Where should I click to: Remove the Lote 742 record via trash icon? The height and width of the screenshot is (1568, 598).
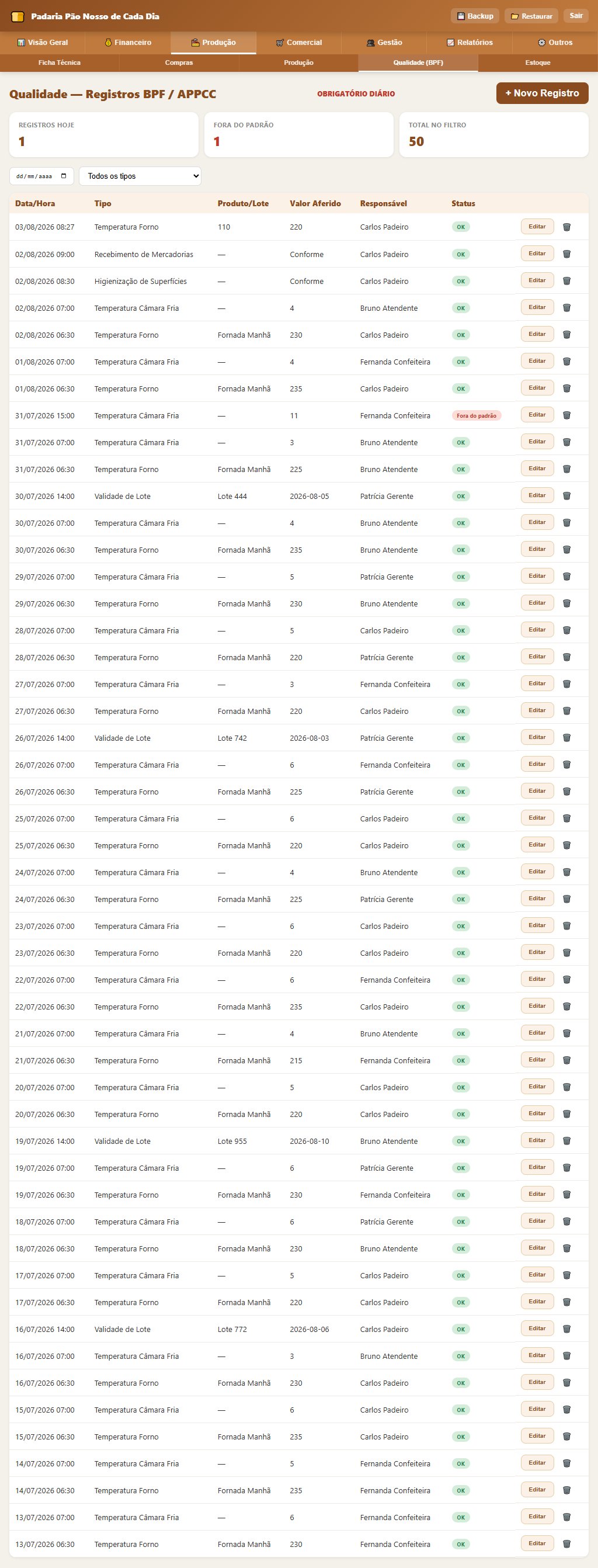566,738
